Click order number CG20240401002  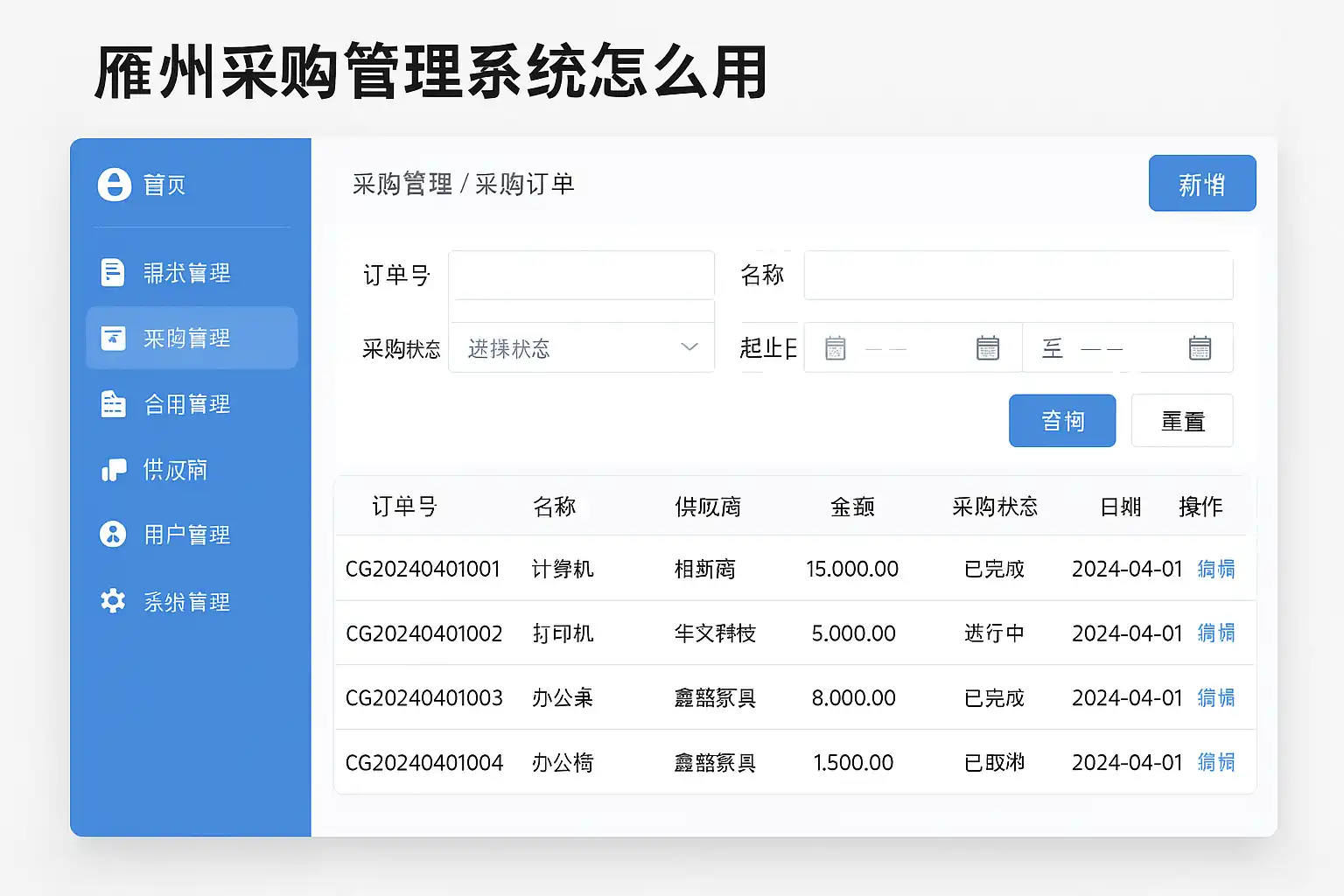424,633
